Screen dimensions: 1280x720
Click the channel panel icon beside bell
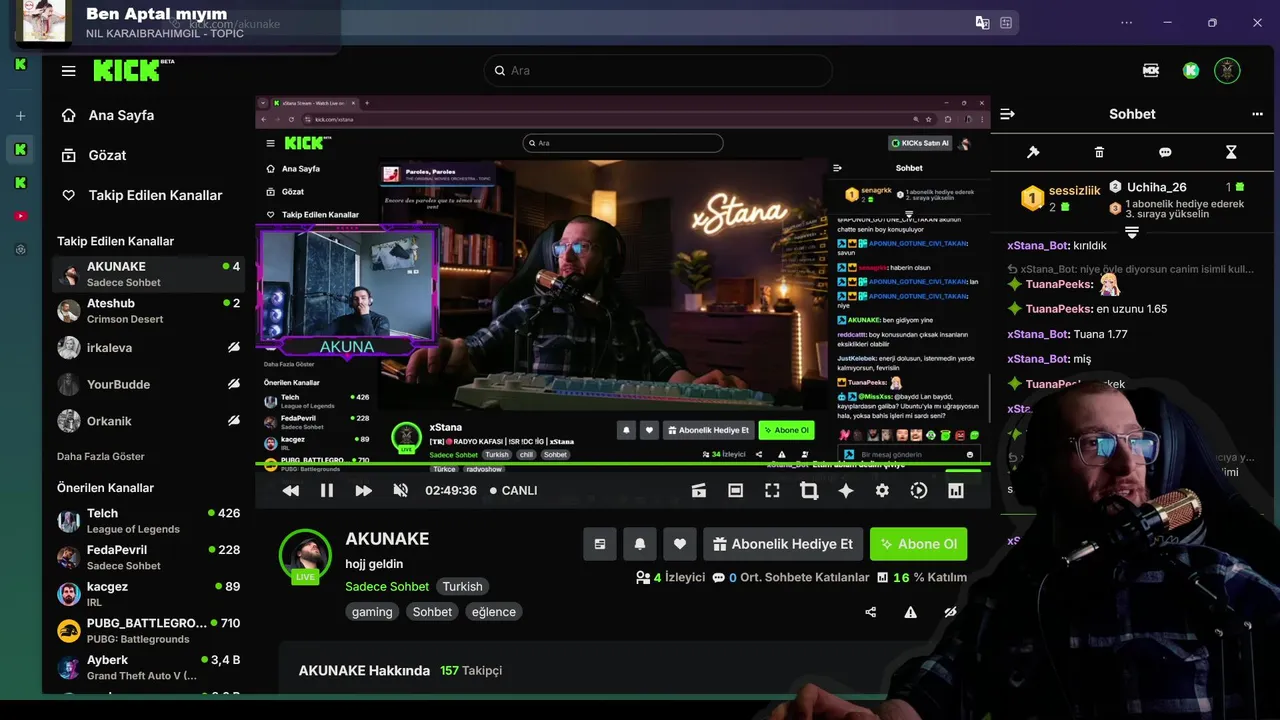(x=600, y=544)
